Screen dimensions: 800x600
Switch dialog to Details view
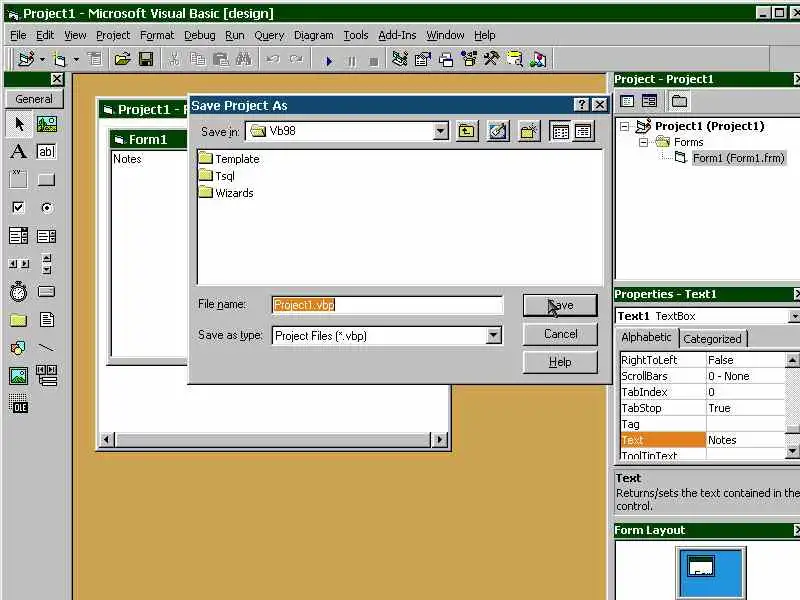[x=583, y=132]
